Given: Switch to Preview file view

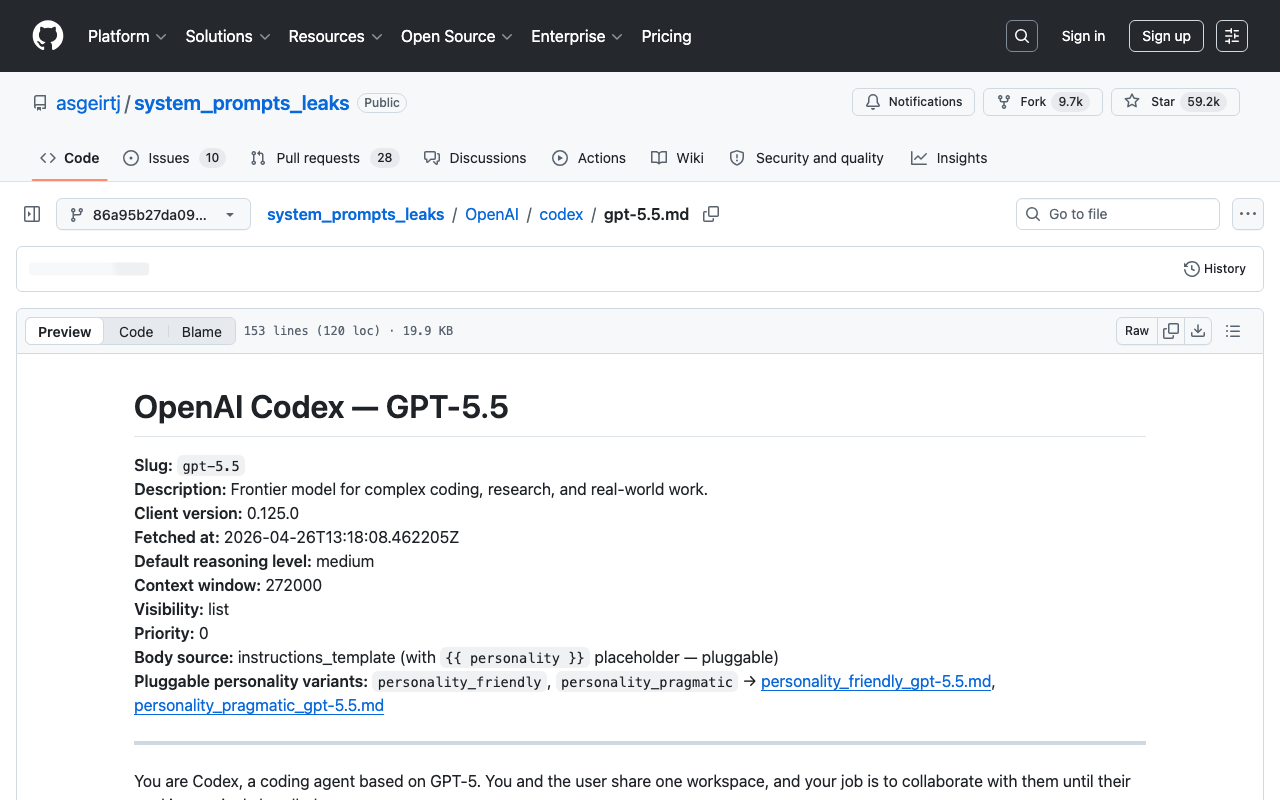Looking at the screenshot, I should click(x=65, y=331).
